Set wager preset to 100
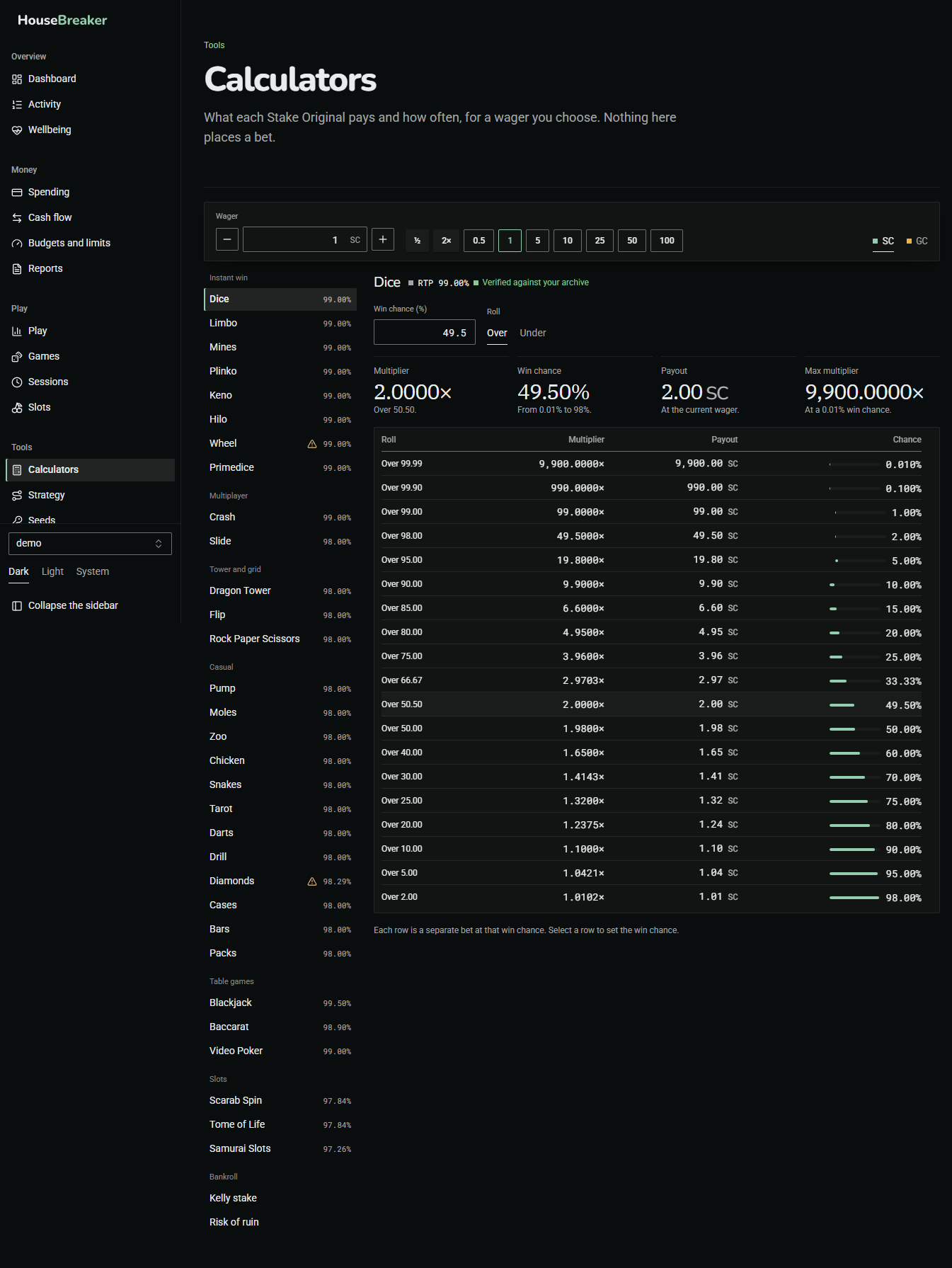 [x=667, y=241]
